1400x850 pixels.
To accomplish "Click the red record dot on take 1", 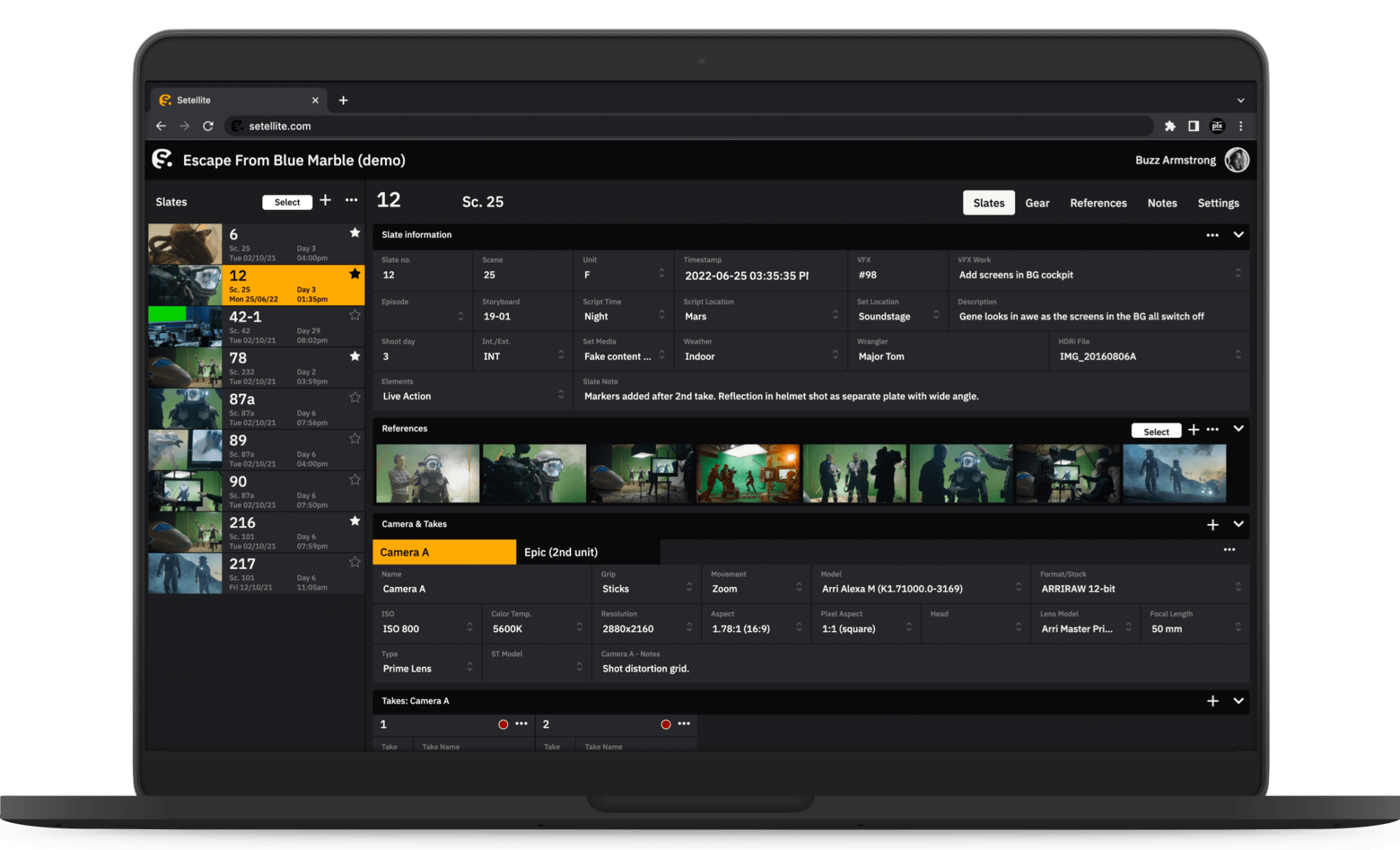I will click(x=503, y=724).
